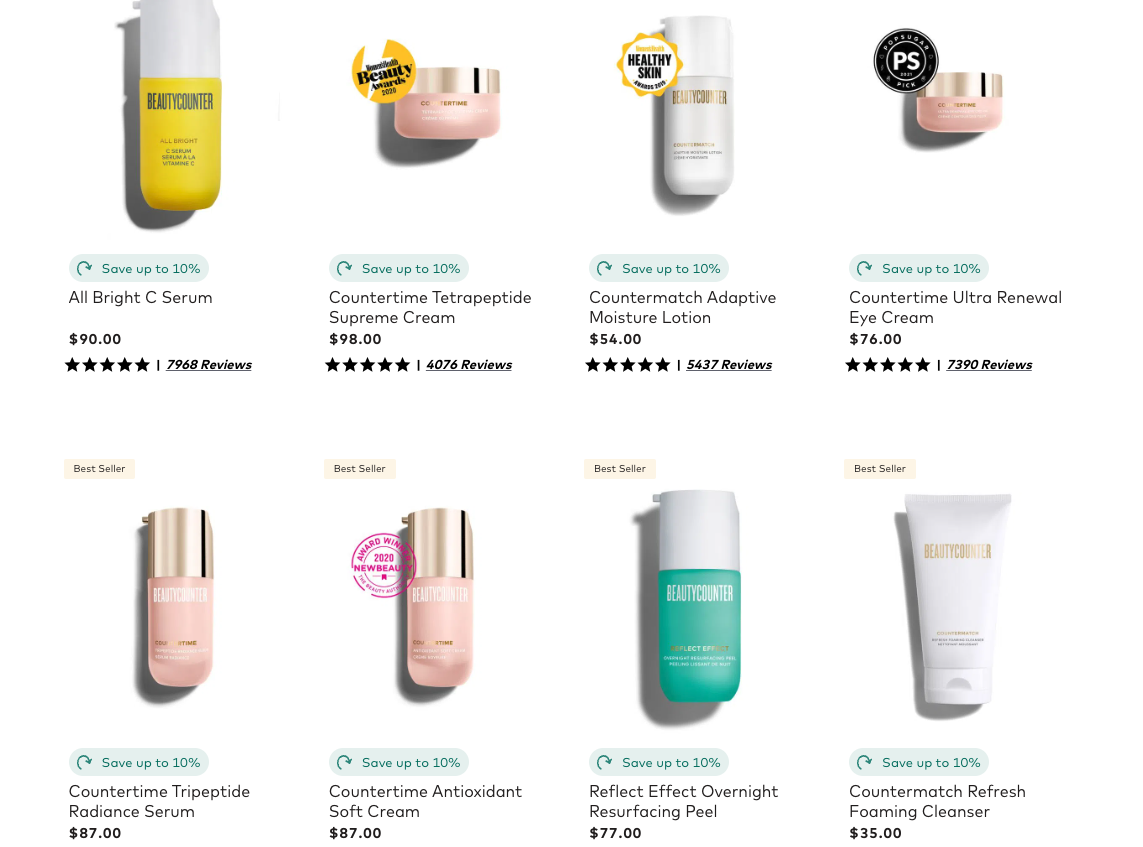Open the 7968 Reviews link
The image size is (1143, 847).
(208, 364)
